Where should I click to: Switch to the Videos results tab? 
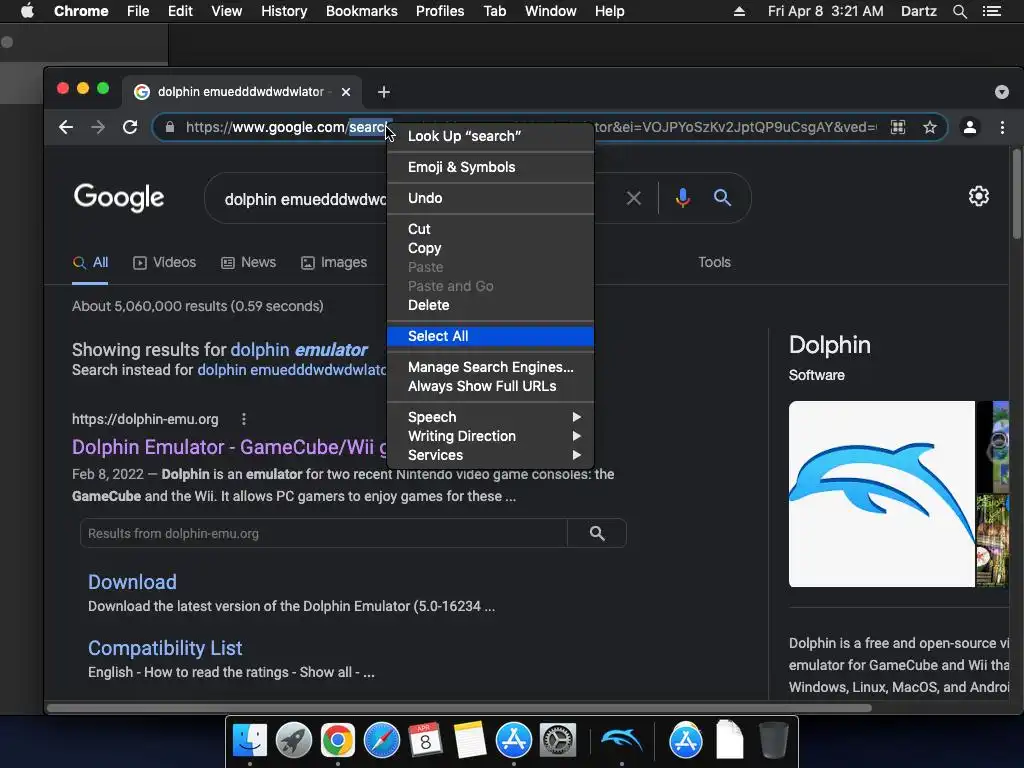(x=165, y=263)
